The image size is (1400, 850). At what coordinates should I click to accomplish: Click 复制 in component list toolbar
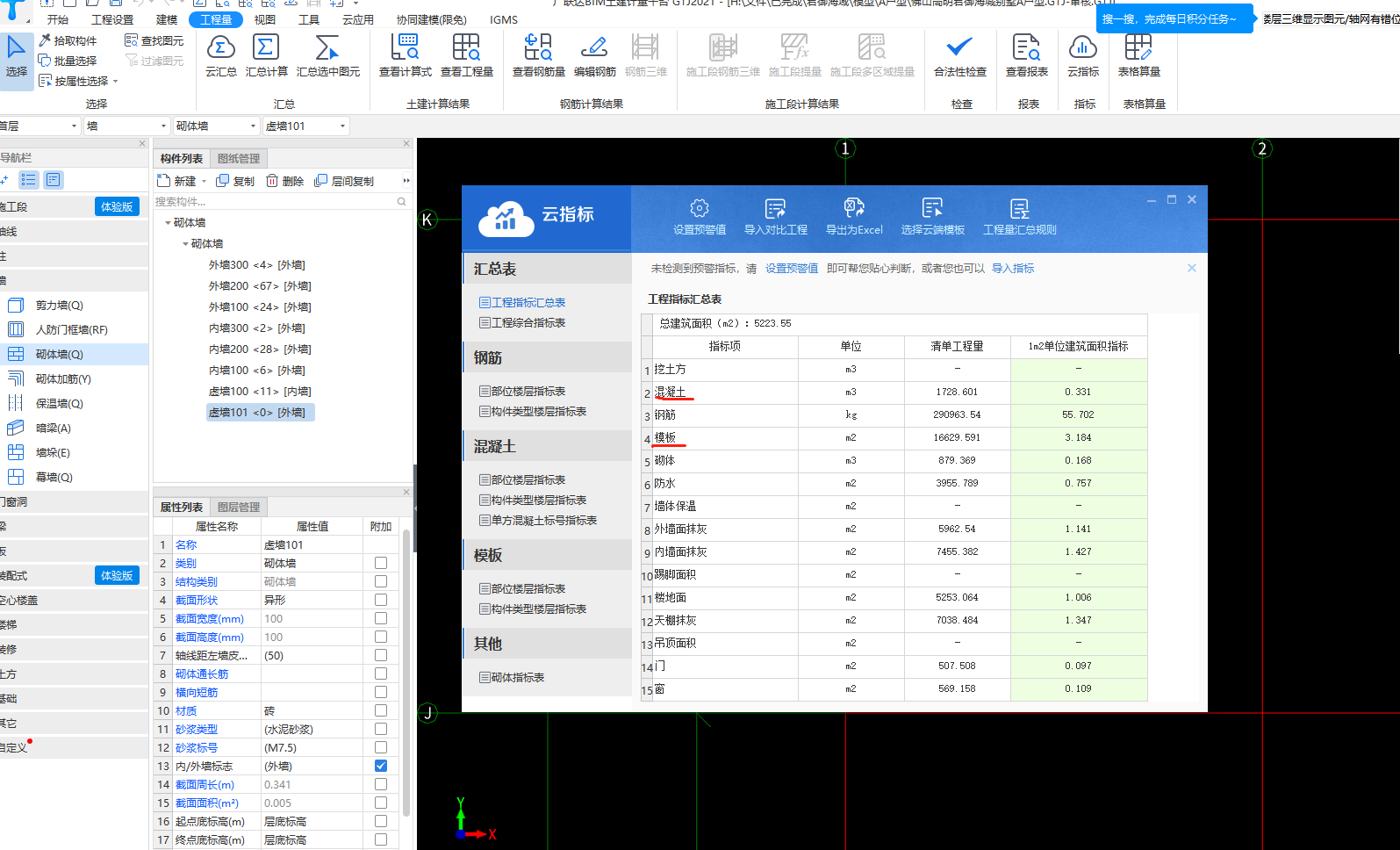coord(235,181)
